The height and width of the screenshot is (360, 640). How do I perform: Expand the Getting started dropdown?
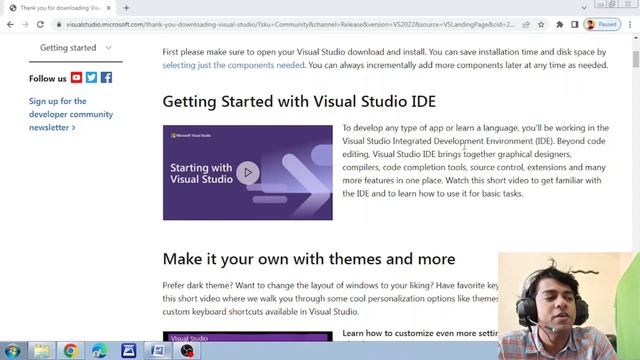tap(76, 48)
